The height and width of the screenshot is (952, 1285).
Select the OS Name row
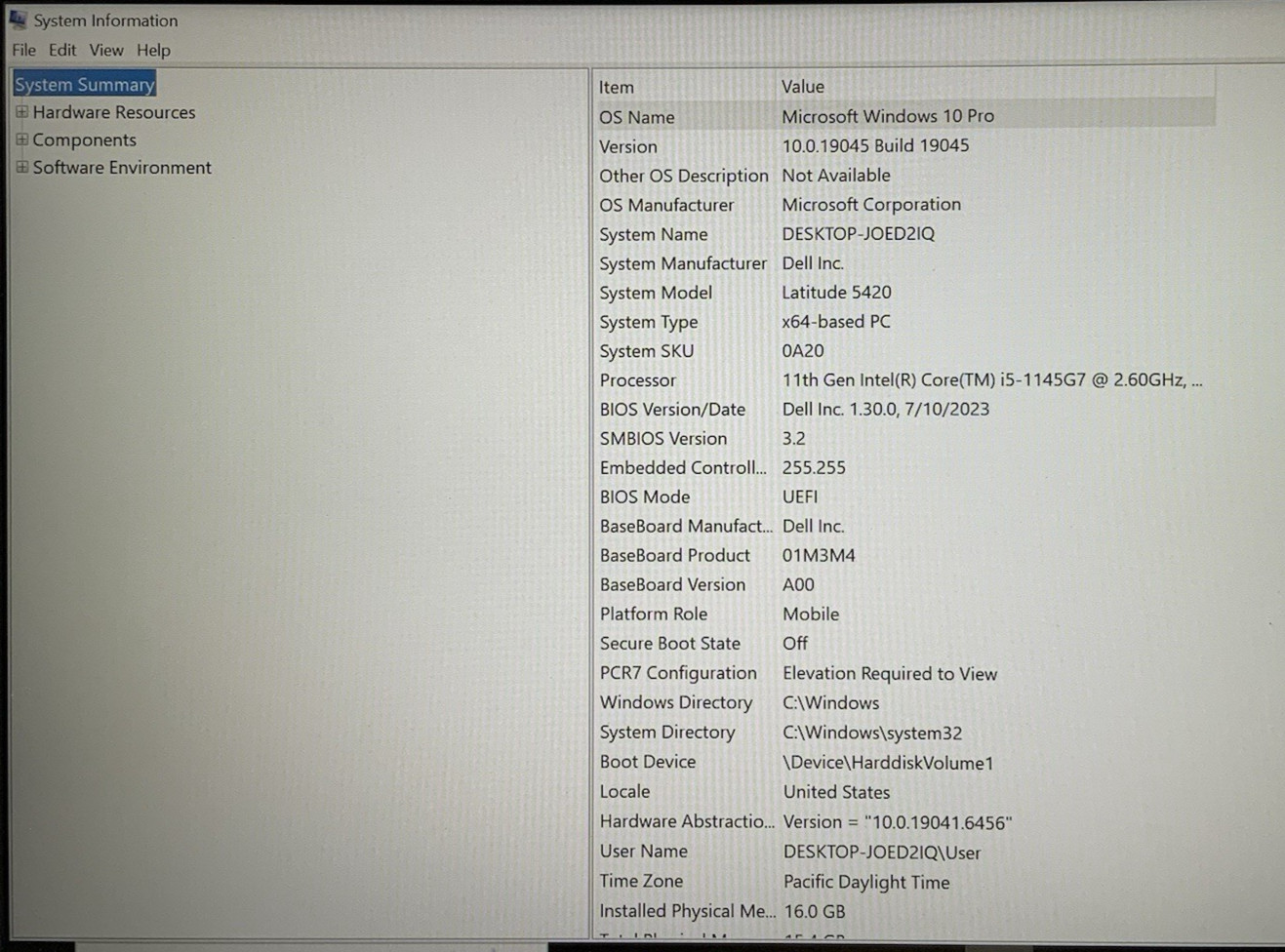904,116
